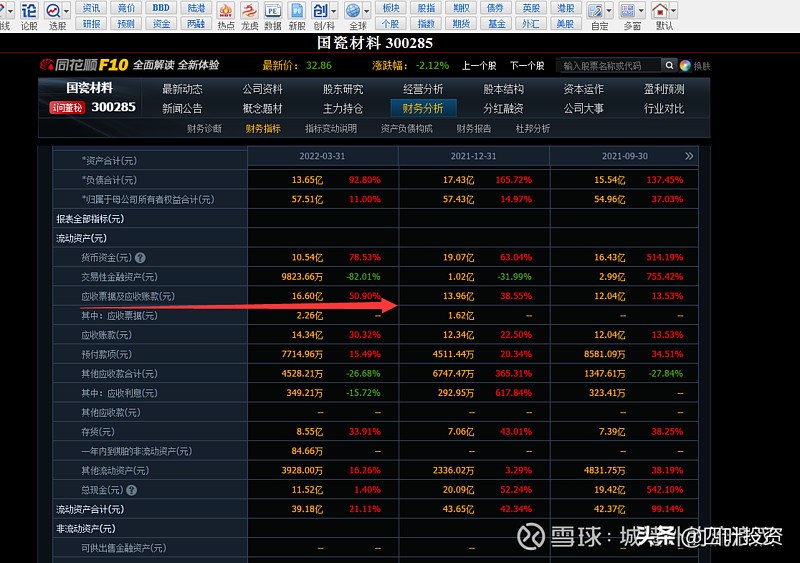The width and height of the screenshot is (800, 563).
Task: Click the double-arrow next periods chevron
Action: coord(689,156)
